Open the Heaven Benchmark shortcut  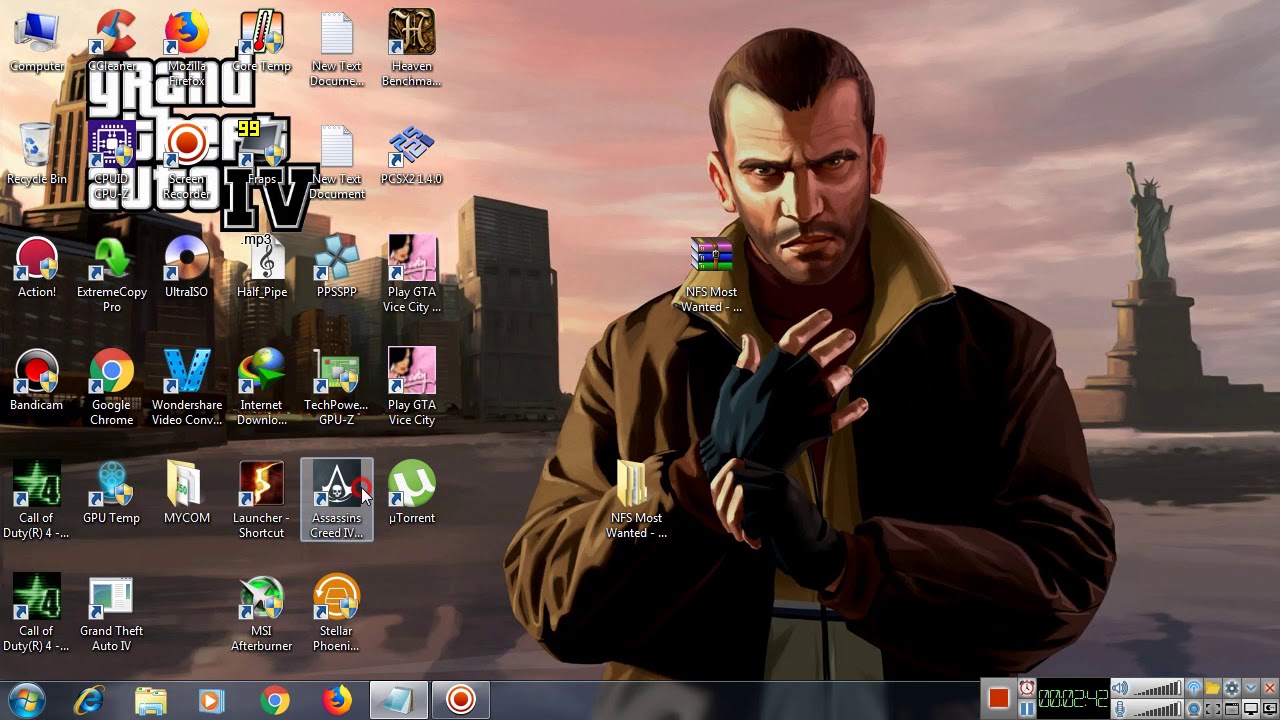412,49
